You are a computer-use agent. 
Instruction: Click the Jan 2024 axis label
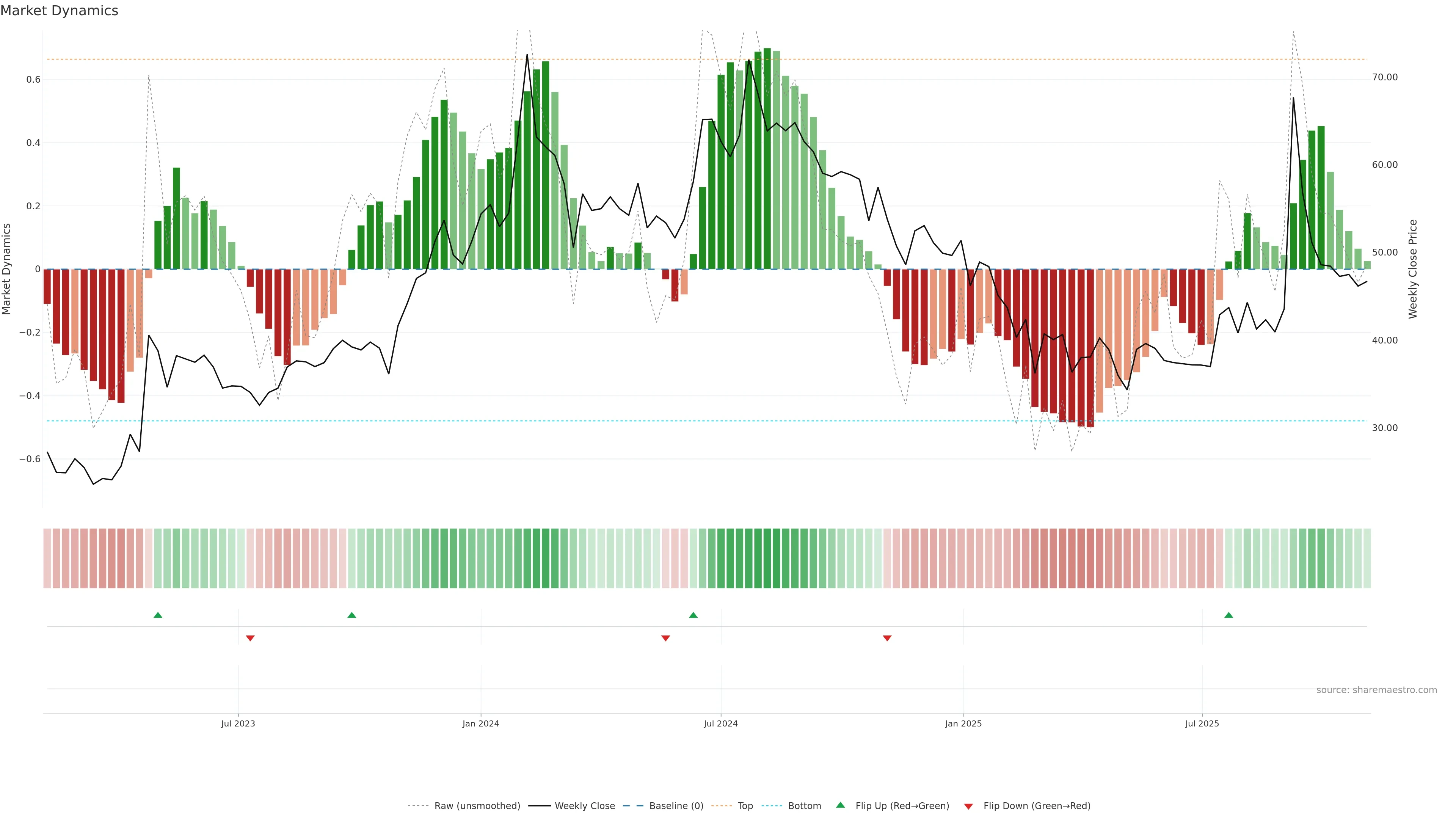(x=480, y=723)
